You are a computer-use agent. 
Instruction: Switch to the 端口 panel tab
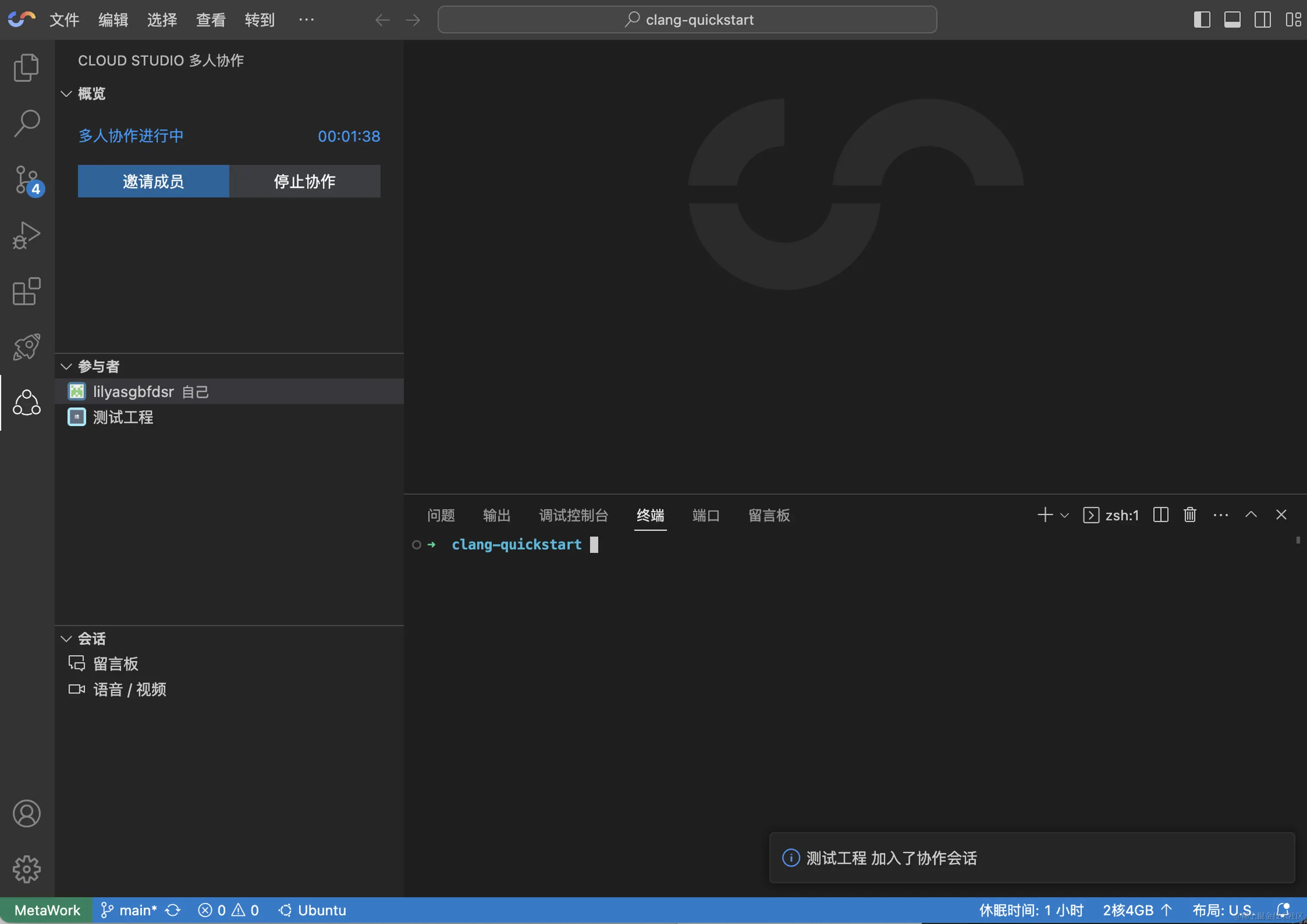(705, 515)
